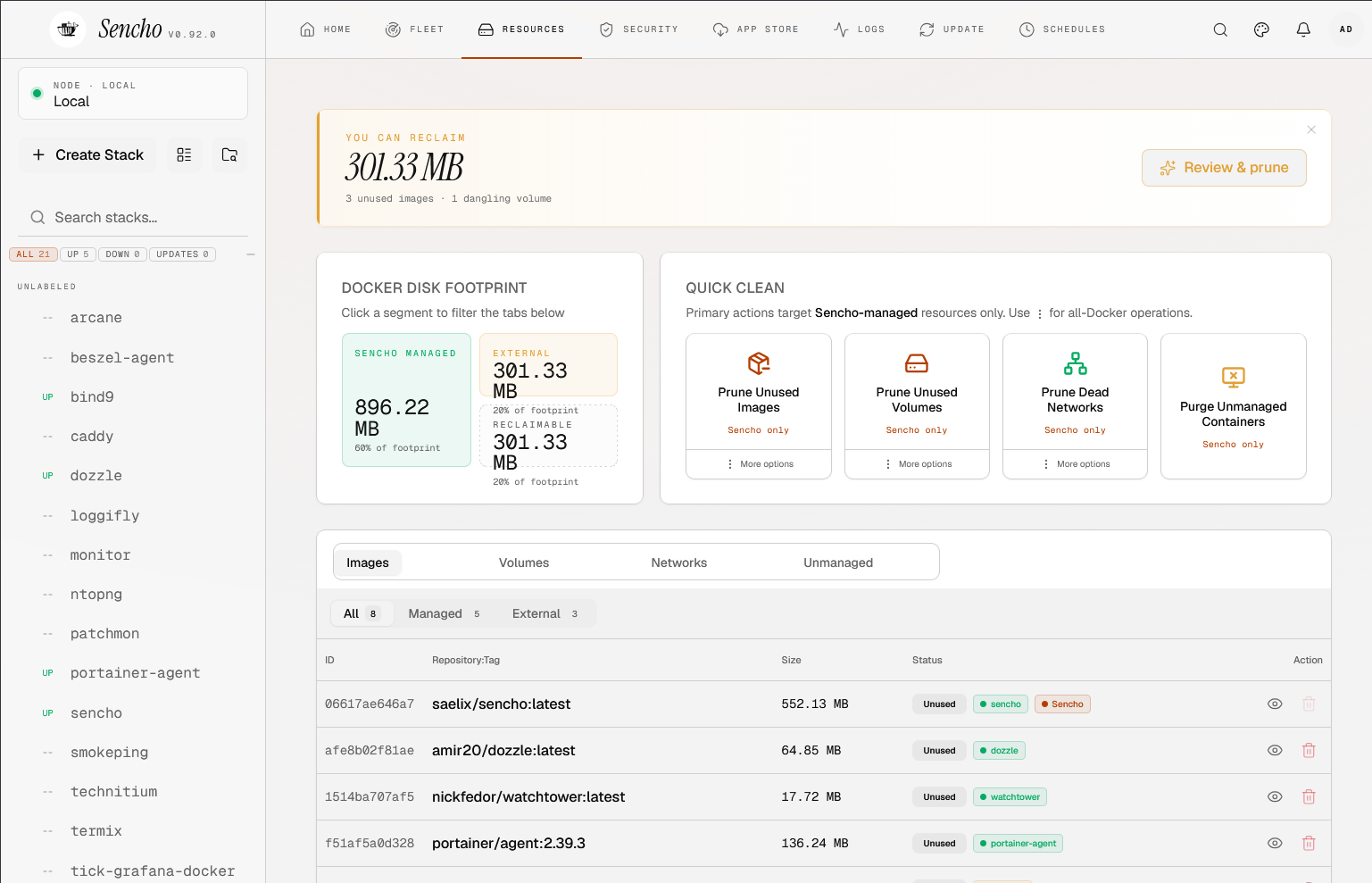Switch to the Images tab
The width and height of the screenshot is (1372, 883).
click(368, 562)
